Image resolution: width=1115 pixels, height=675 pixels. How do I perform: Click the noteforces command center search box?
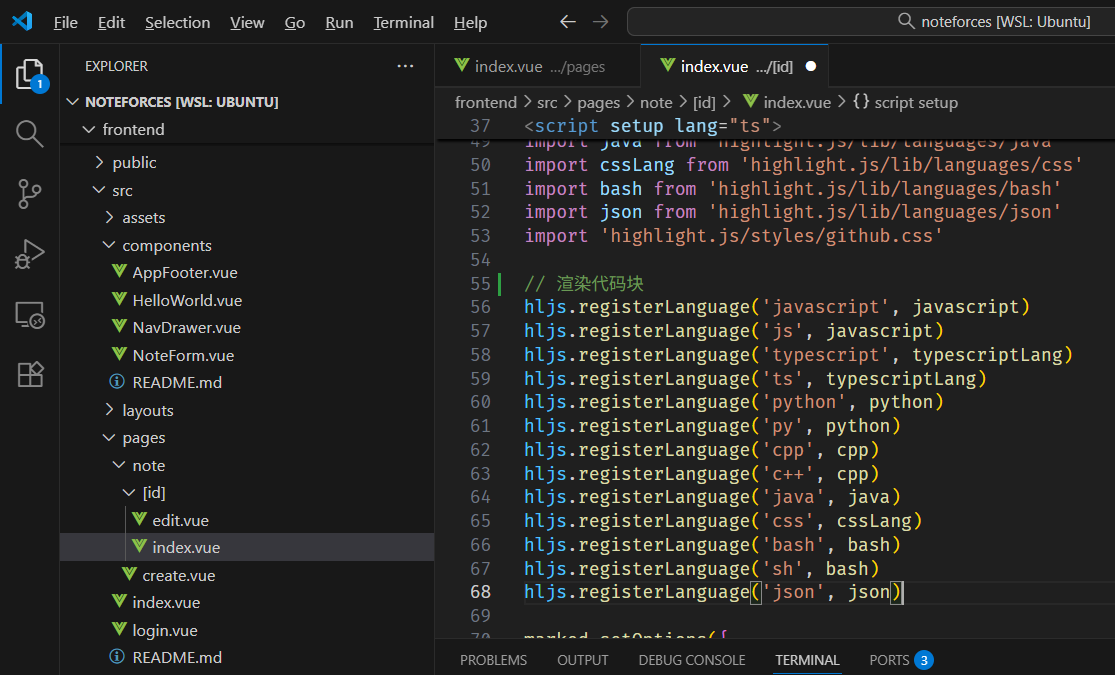click(871, 22)
